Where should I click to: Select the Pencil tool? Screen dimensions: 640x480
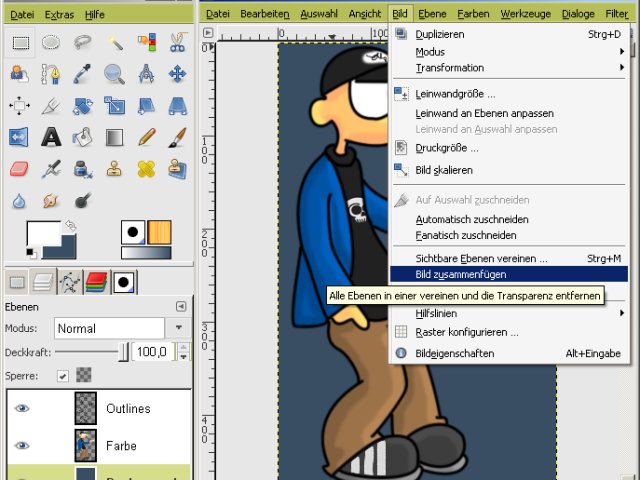pyautogui.click(x=147, y=137)
